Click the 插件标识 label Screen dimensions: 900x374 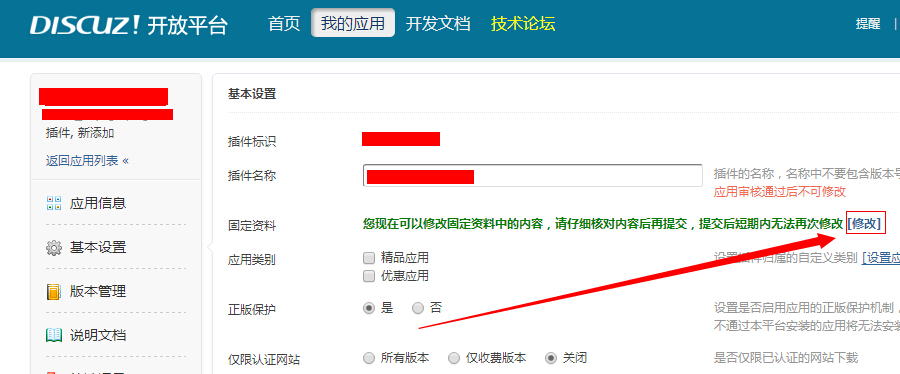point(252,142)
